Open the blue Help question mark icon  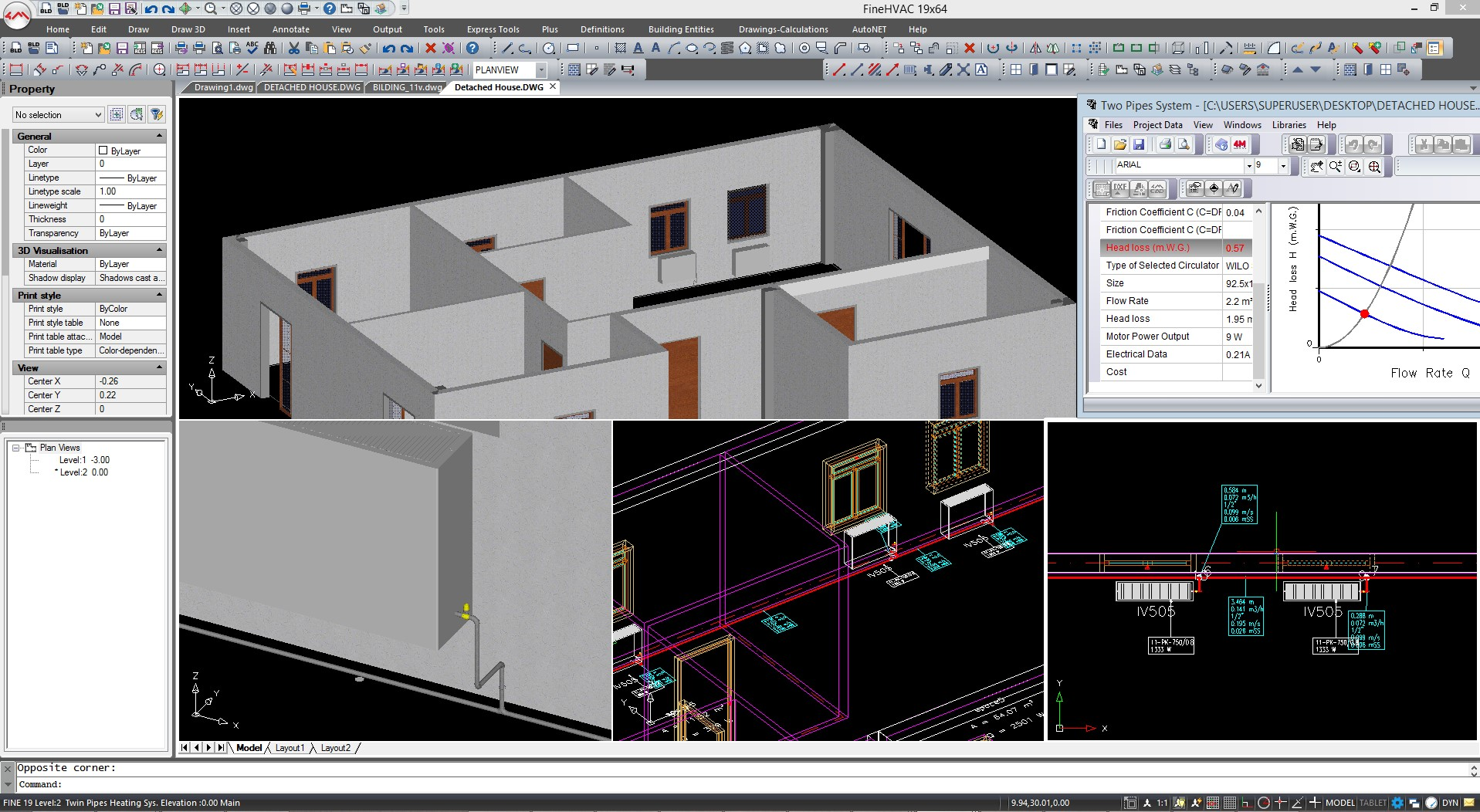pos(472,48)
